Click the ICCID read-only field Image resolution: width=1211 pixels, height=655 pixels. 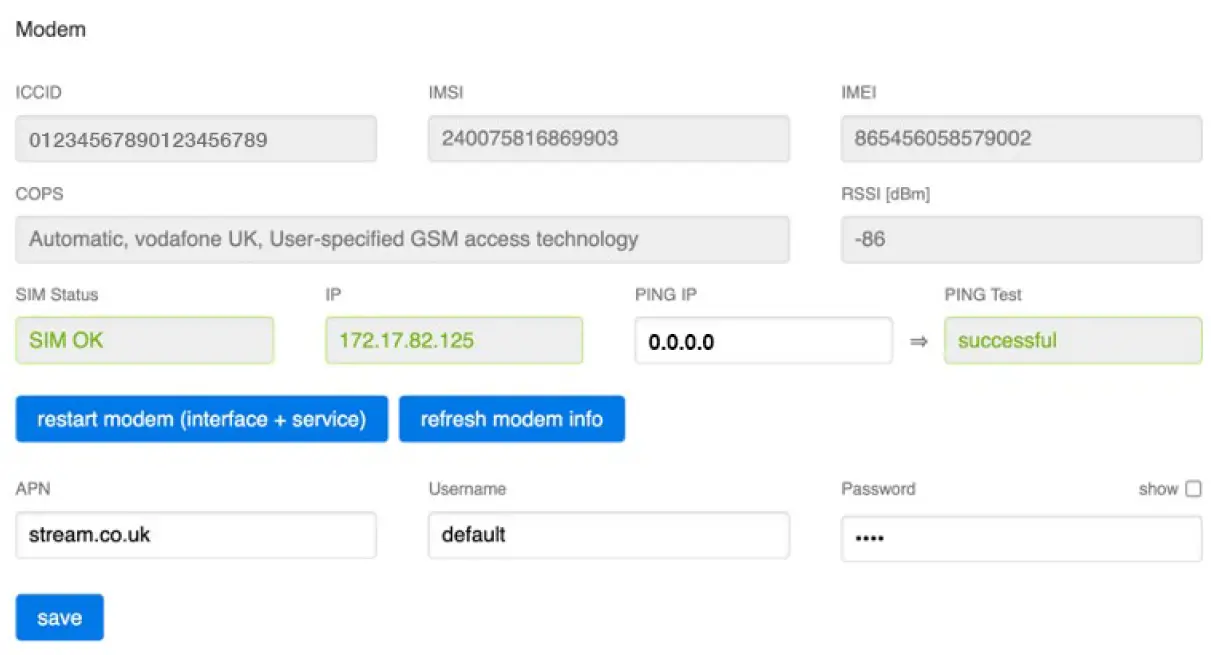[196, 139]
